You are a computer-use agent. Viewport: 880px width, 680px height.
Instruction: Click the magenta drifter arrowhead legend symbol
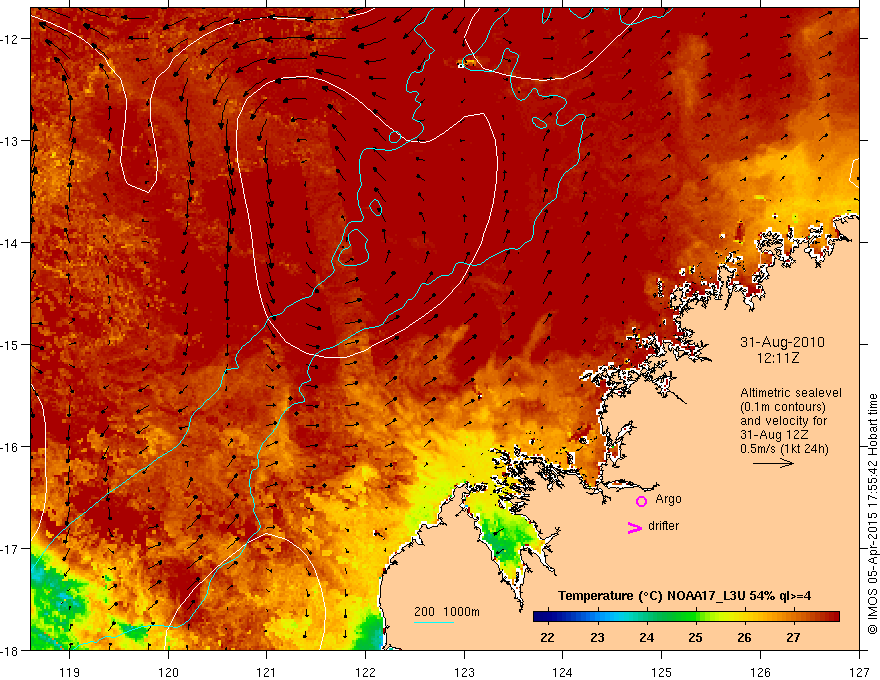pyautogui.click(x=634, y=527)
